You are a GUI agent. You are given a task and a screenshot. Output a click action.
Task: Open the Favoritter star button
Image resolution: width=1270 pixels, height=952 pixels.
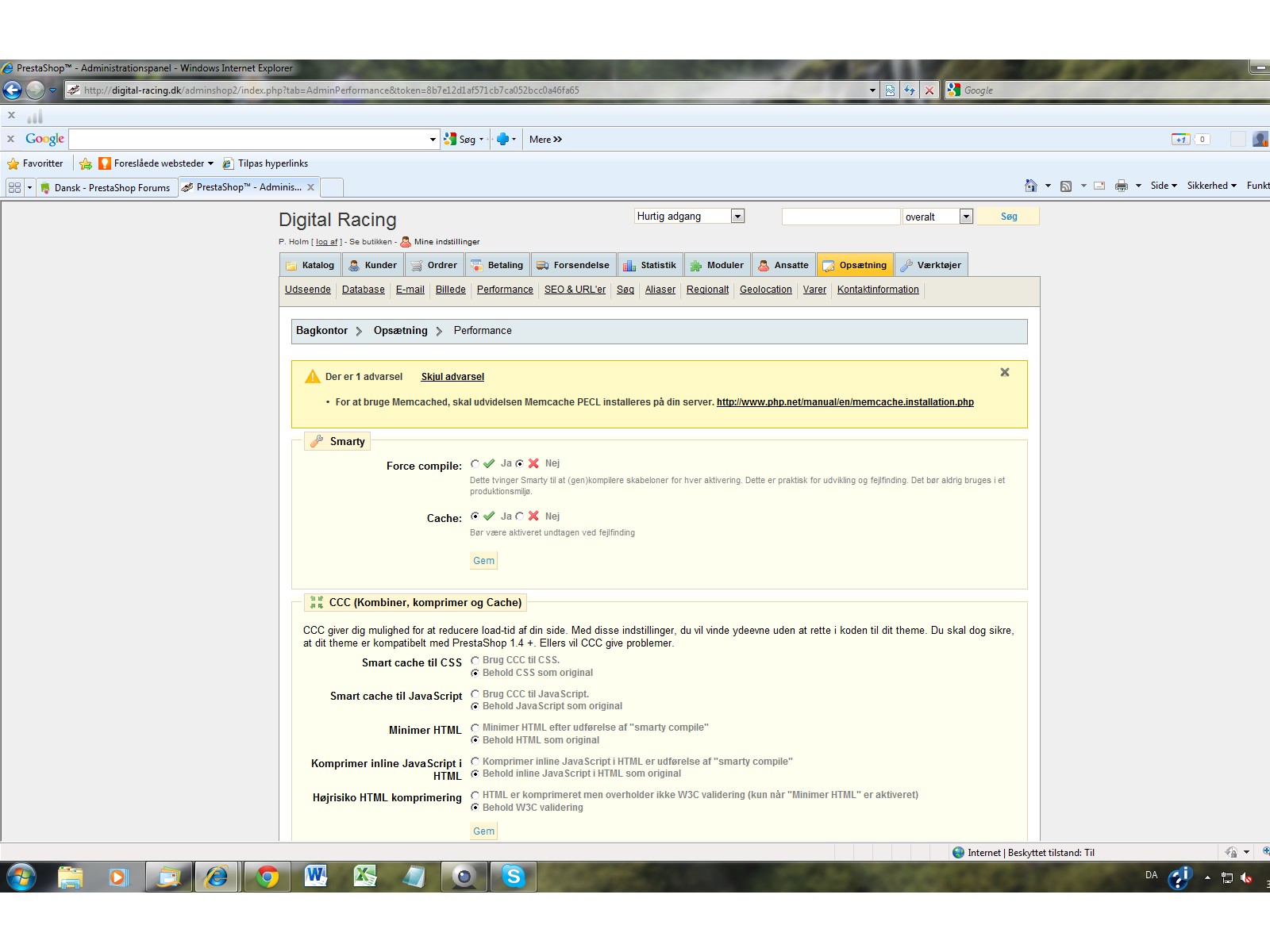(36, 163)
